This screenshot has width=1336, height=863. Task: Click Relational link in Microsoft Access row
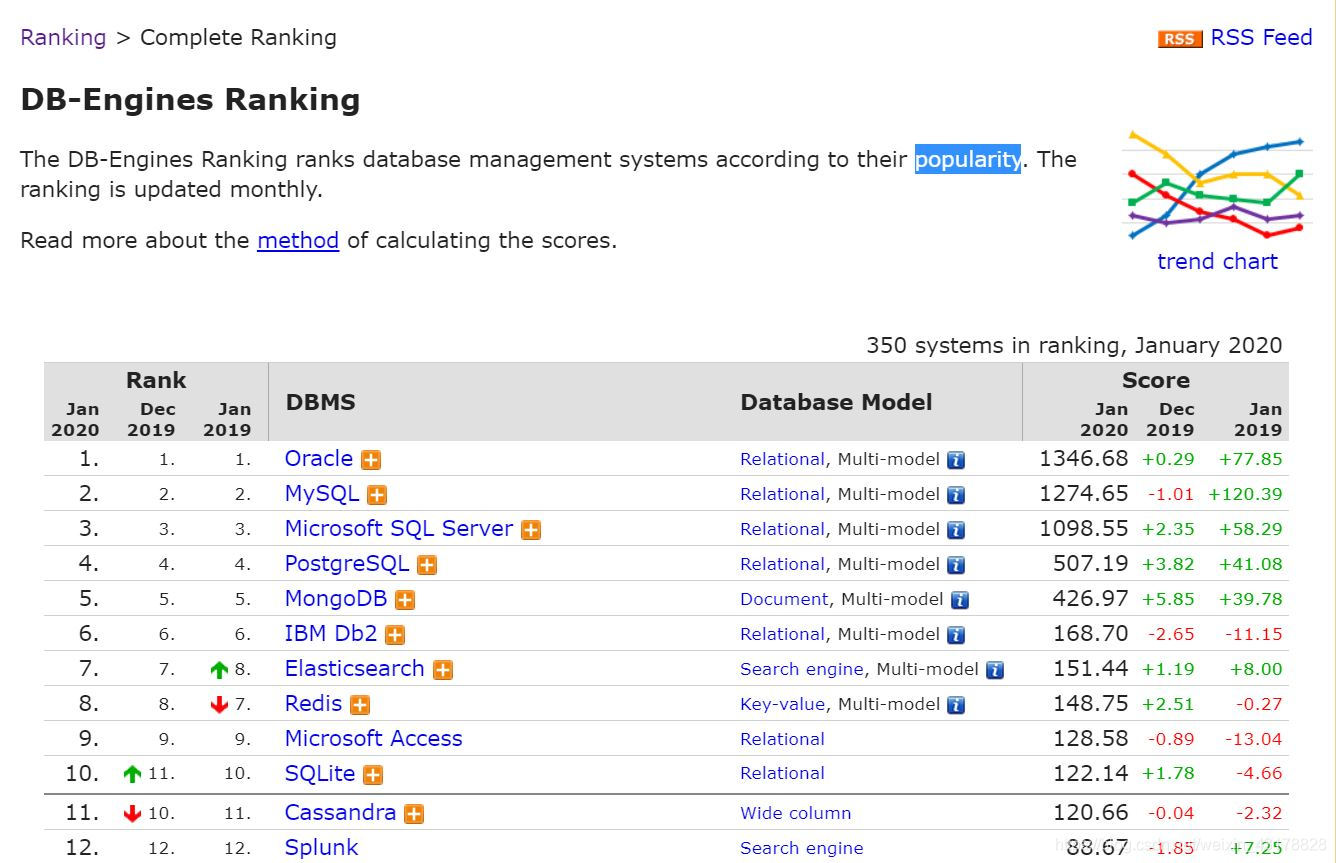783,739
